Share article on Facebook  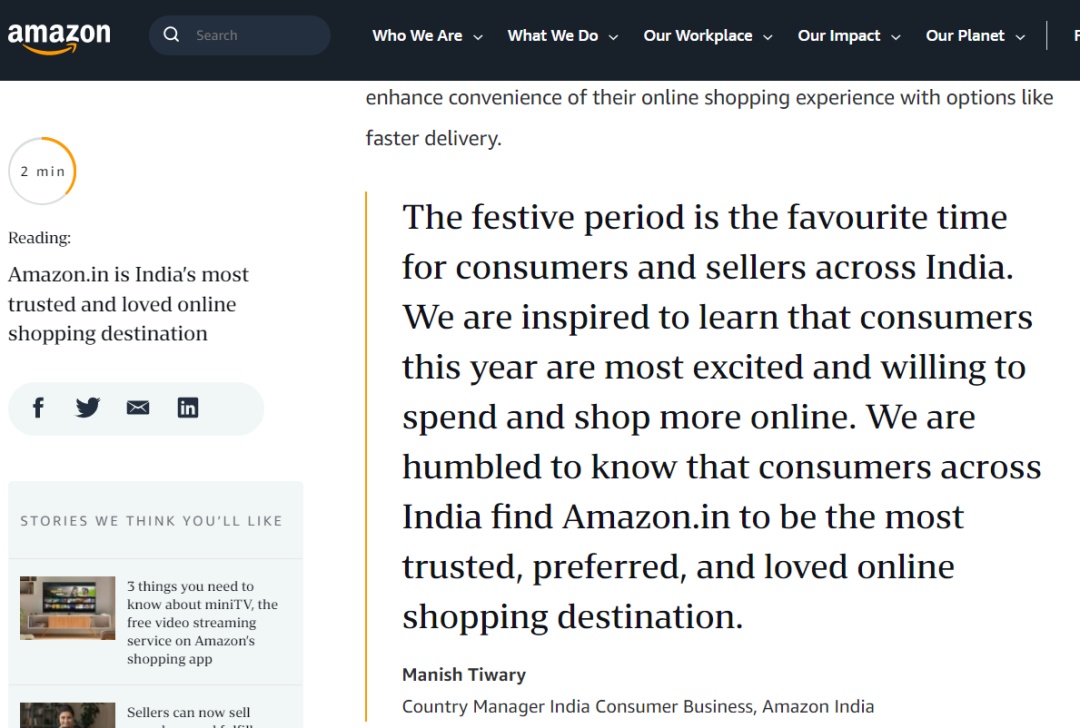39,408
